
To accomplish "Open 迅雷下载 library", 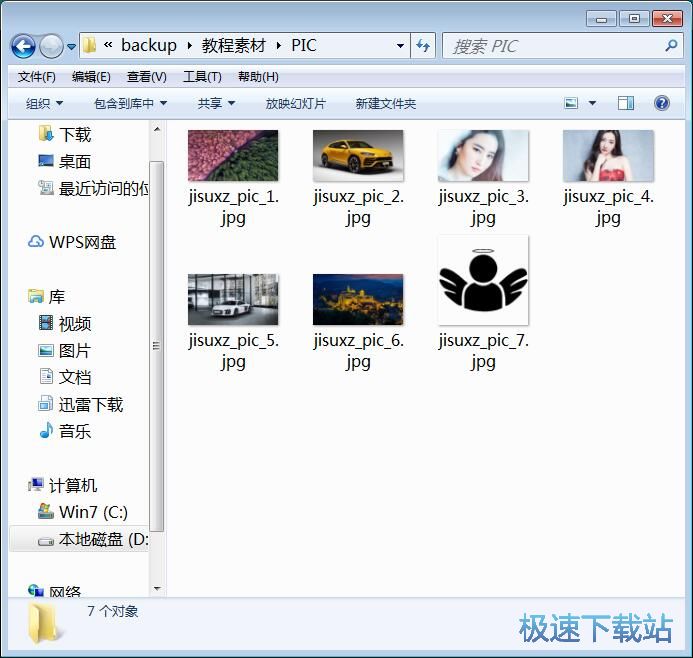I will click(80, 404).
